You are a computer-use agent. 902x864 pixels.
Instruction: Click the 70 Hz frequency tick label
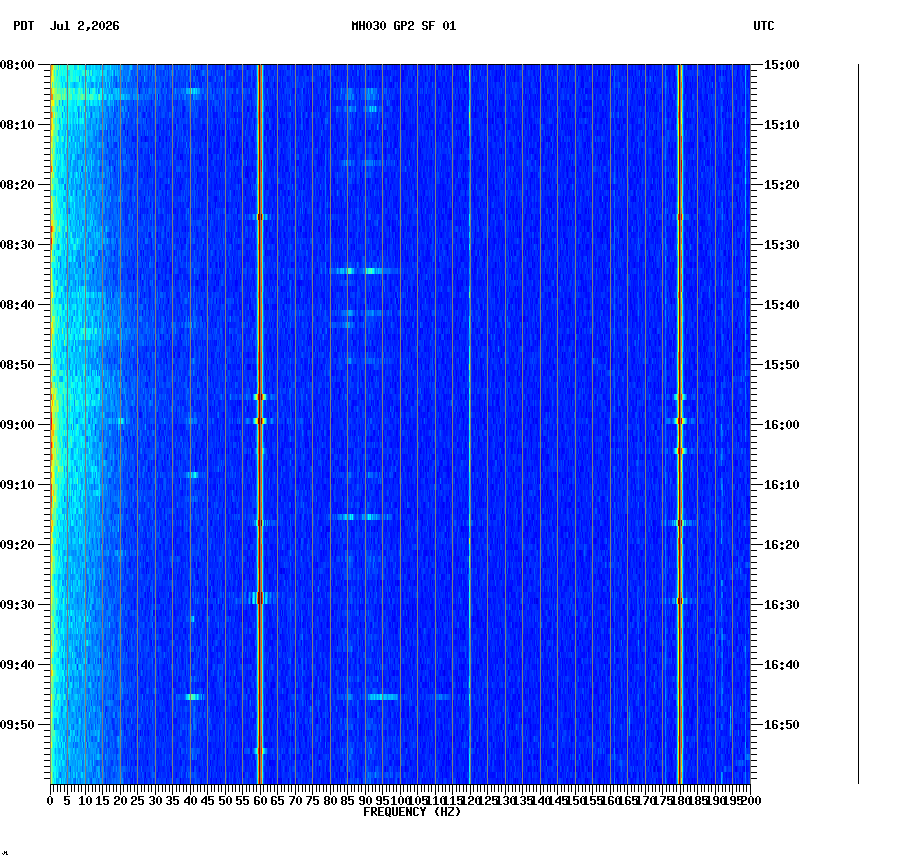click(295, 801)
